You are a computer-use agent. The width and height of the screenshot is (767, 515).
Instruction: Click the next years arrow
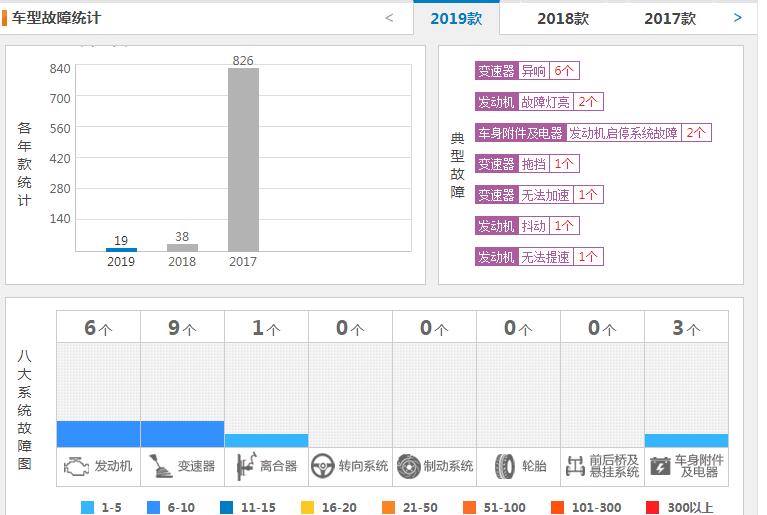pos(738,18)
